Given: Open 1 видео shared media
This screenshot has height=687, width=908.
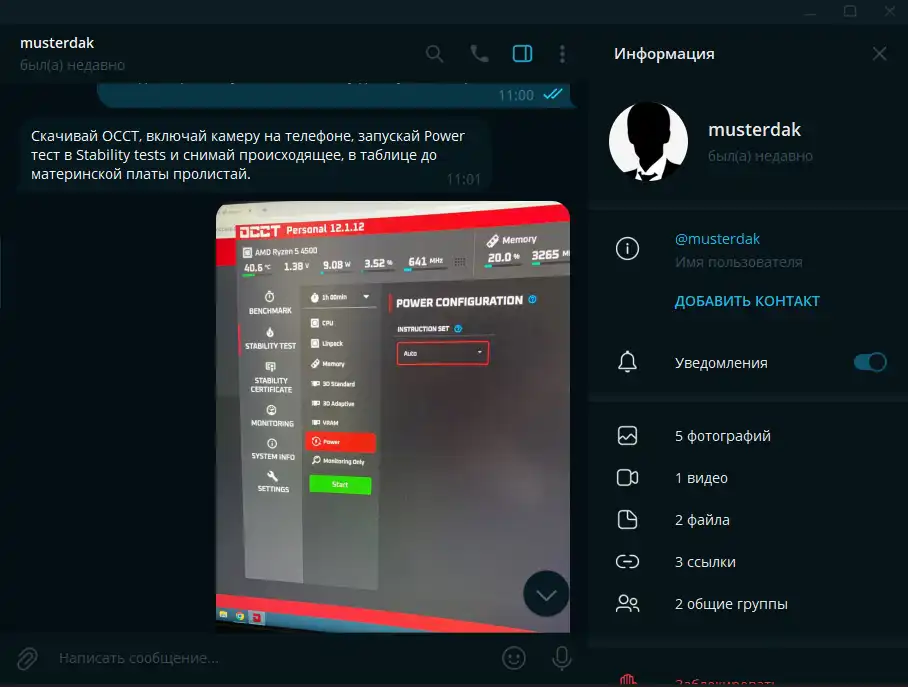Looking at the screenshot, I should [x=701, y=478].
